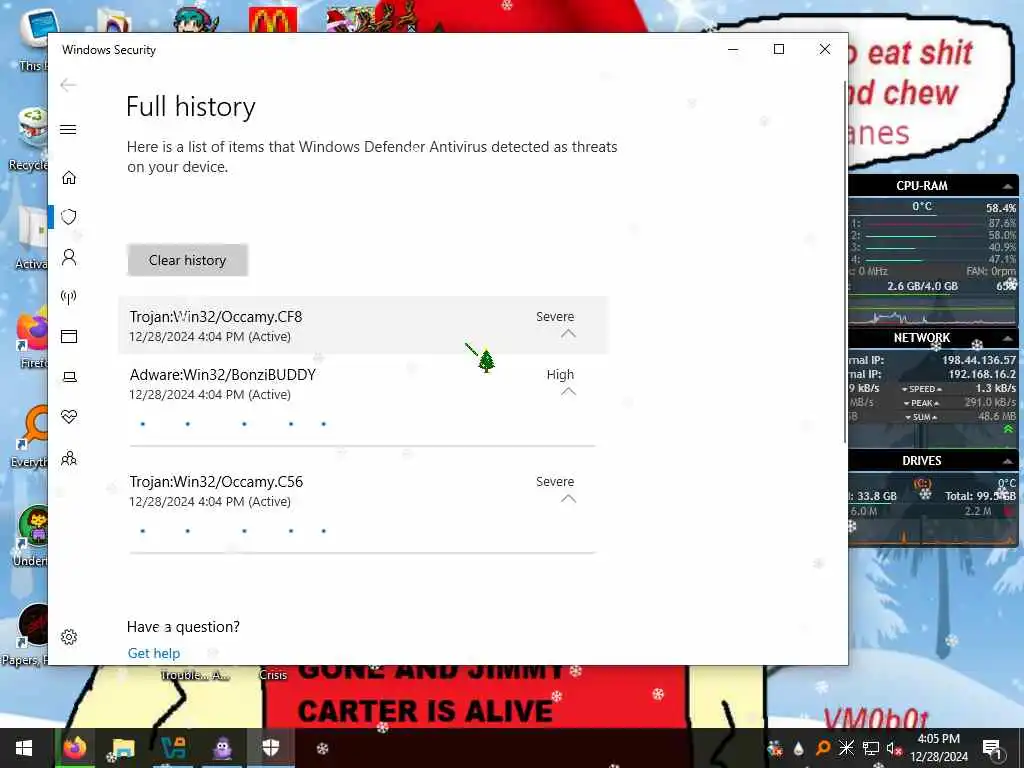
Task: Click the water droplet tray icon
Action: [798, 749]
